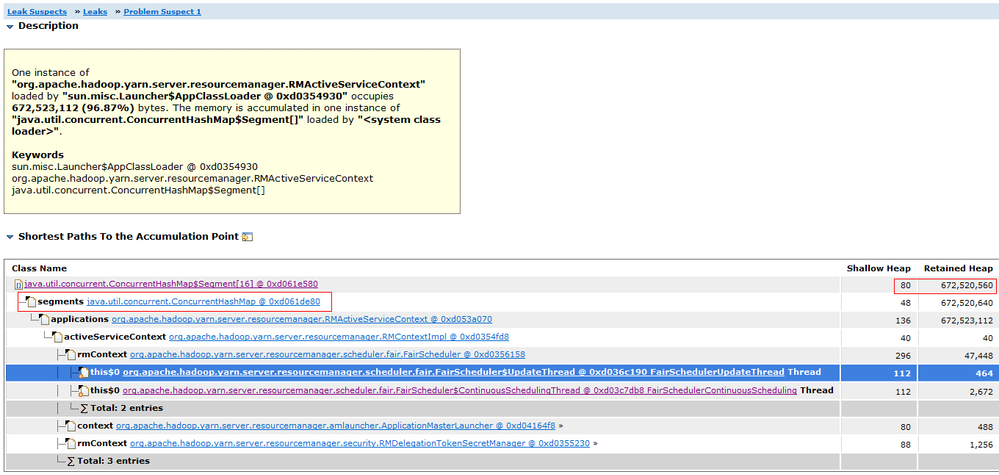Click thread icon in FairSchedulerUpdateThread row
The height and width of the screenshot is (475, 999).
click(x=83, y=372)
